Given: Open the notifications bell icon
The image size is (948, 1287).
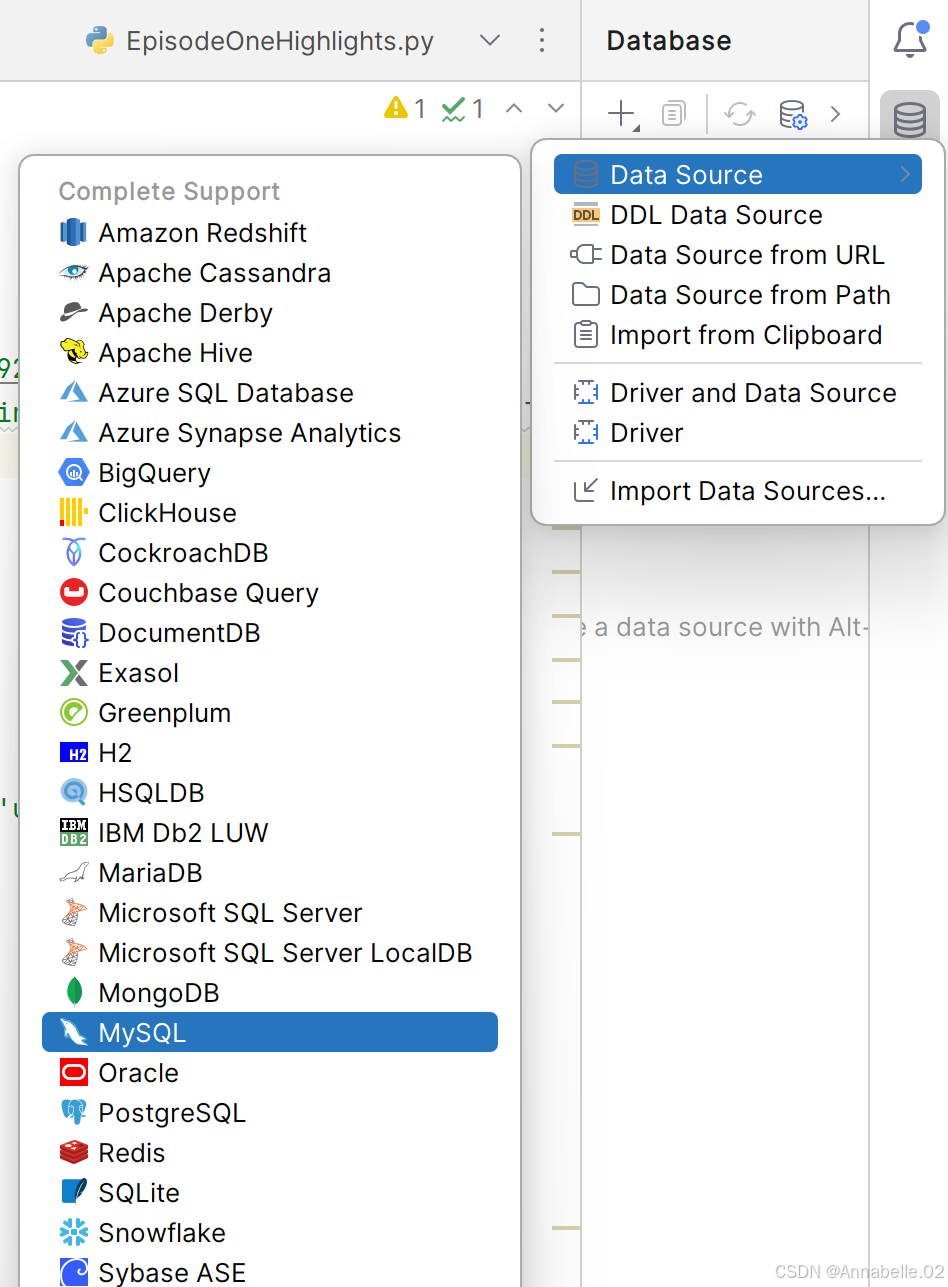Looking at the screenshot, I should 910,39.
